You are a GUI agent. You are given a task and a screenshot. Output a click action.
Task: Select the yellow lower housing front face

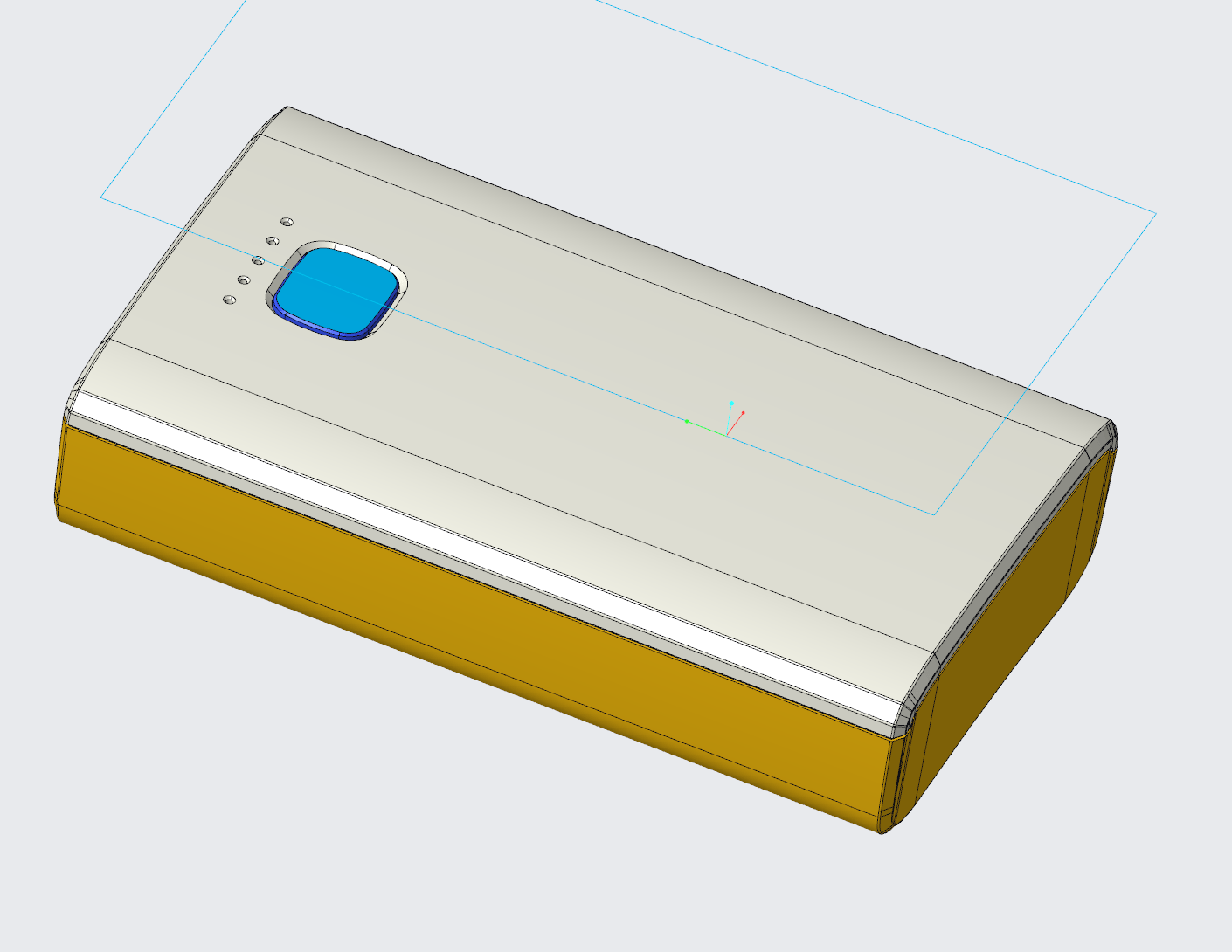[x=472, y=624]
